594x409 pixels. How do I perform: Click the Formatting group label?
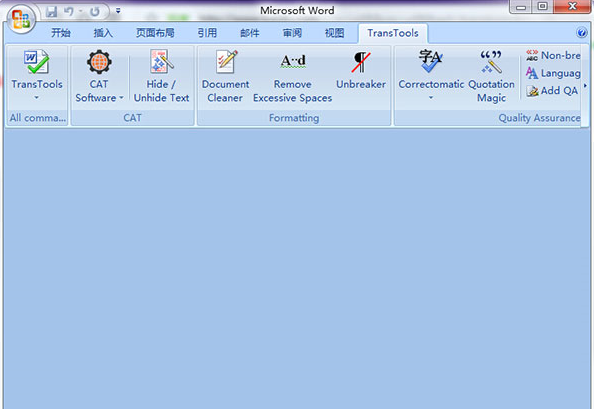click(x=294, y=118)
